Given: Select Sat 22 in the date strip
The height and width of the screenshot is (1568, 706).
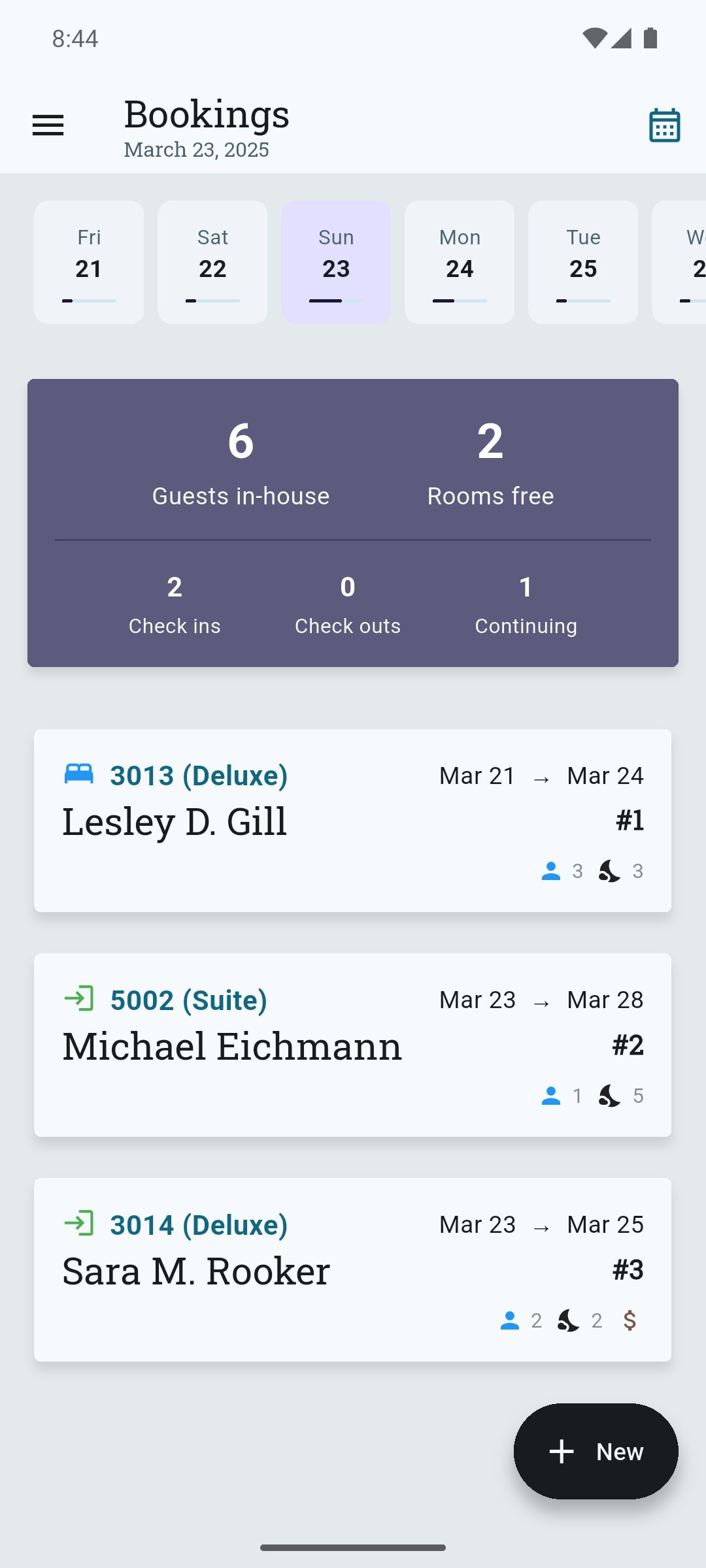Looking at the screenshot, I should point(212,262).
